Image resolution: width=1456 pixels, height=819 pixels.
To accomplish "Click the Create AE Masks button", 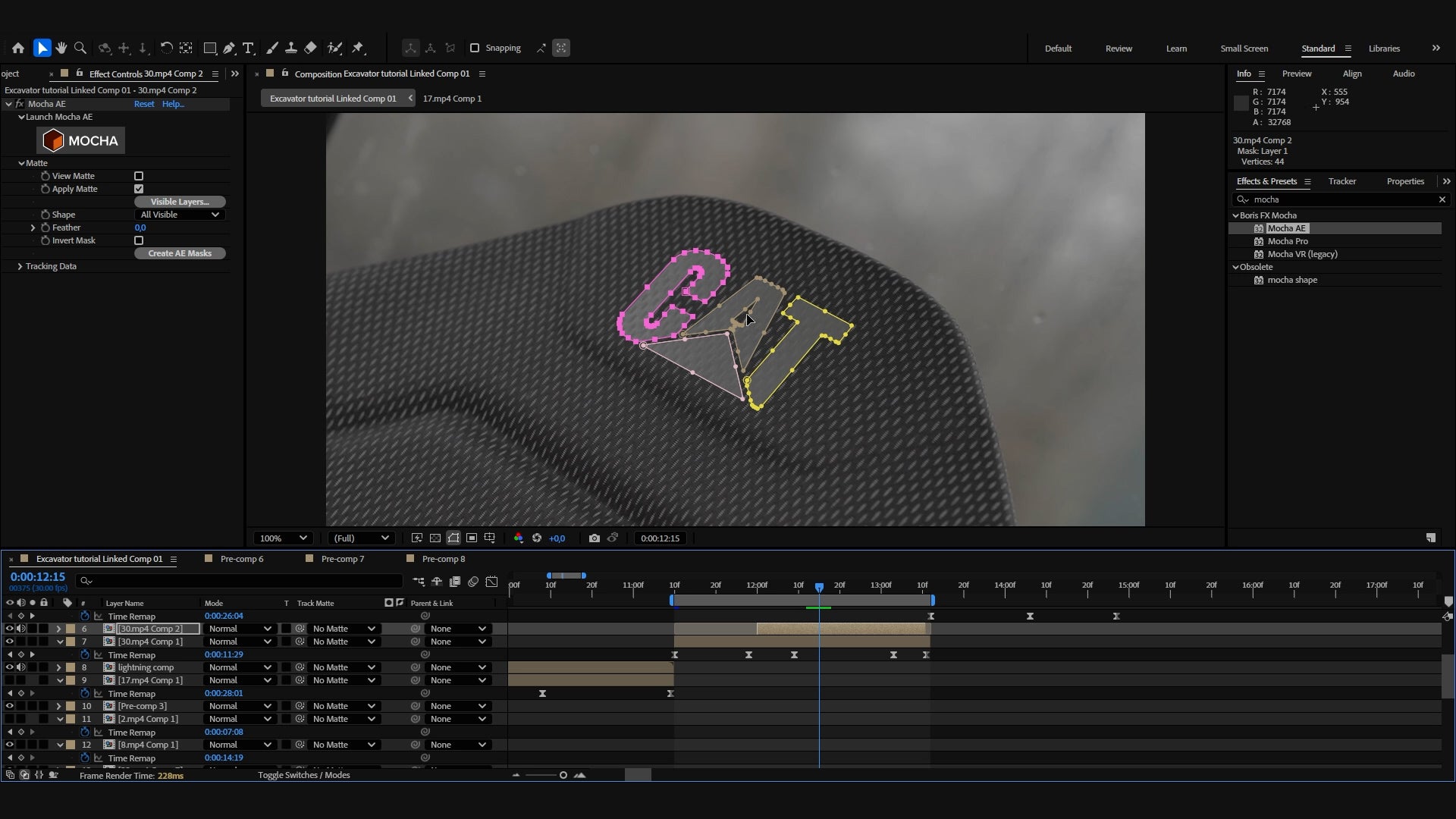I will 180,253.
